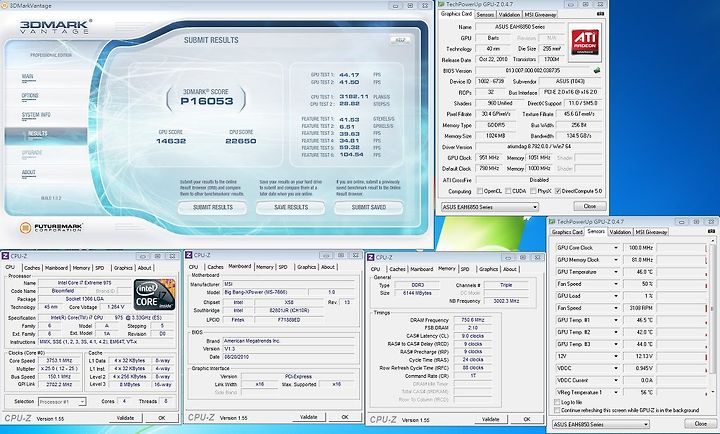Click the GPU Core Clock history graph
This screenshot has height=434, width=720.
pos(682,248)
